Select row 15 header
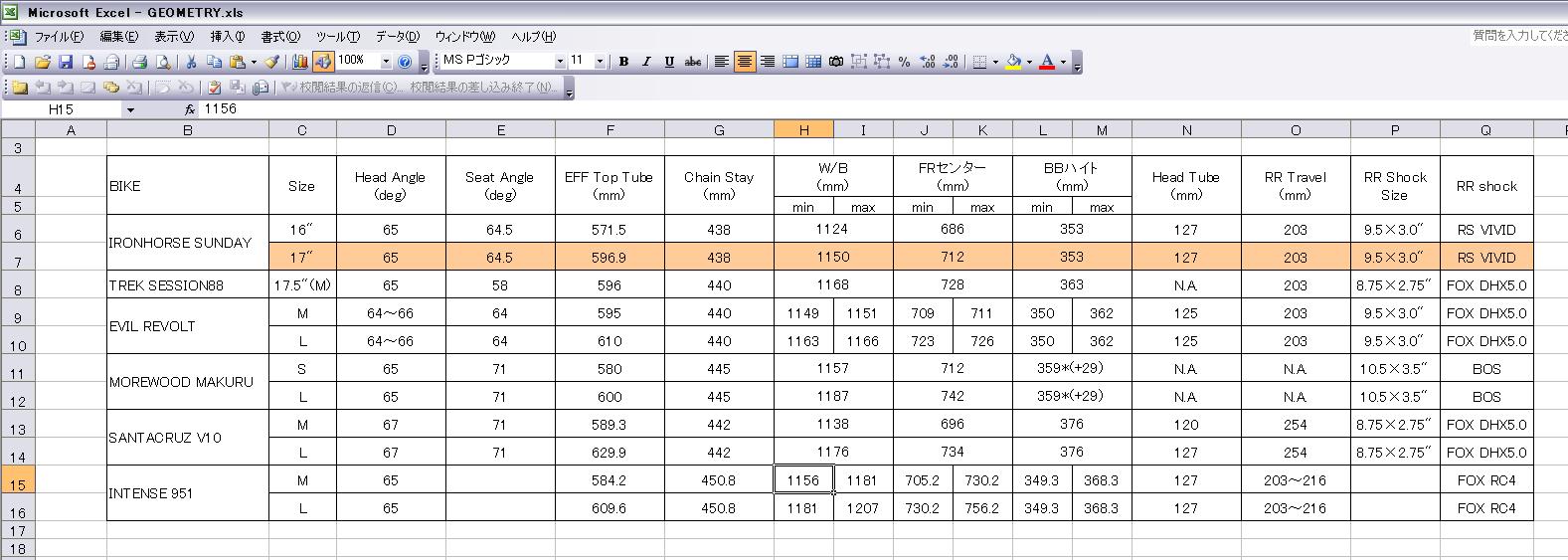The width and height of the screenshot is (1568, 560). click(17, 479)
